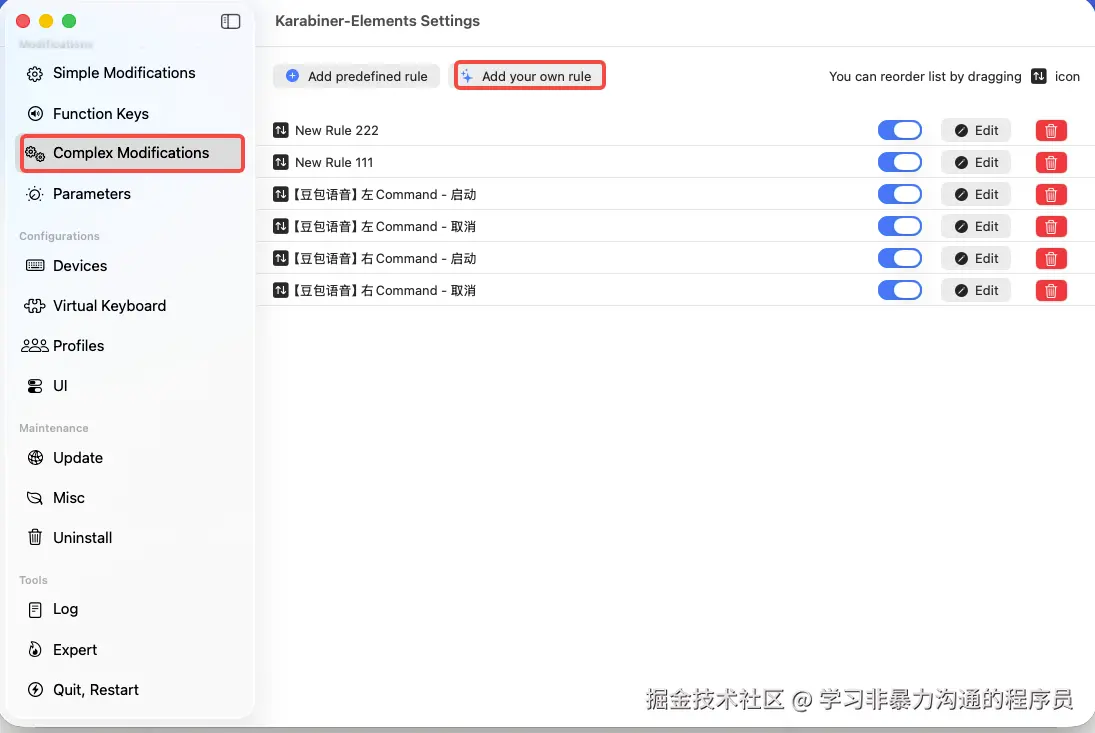Edit New Rule 111
Viewport: 1095px width, 733px height.
(976, 162)
